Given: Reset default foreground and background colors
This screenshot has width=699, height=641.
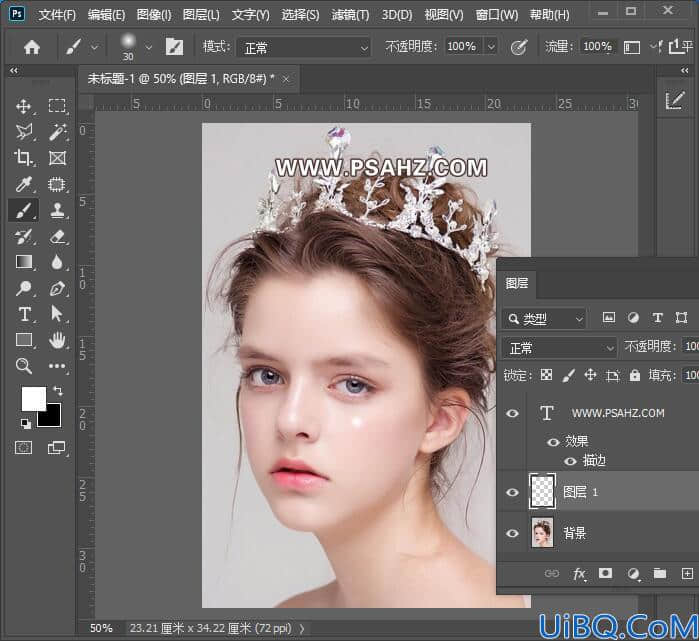Looking at the screenshot, I should click(26, 424).
